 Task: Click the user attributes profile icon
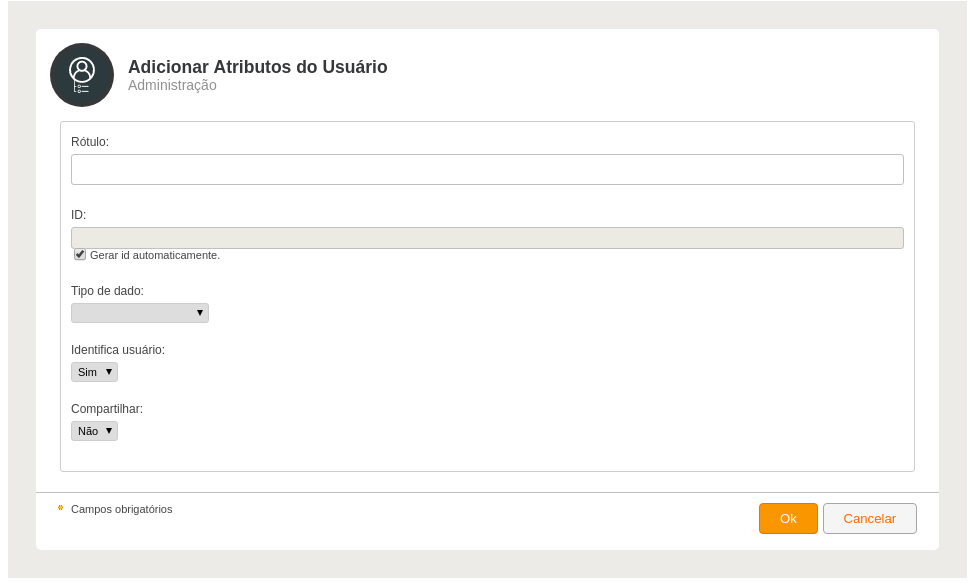pos(82,75)
